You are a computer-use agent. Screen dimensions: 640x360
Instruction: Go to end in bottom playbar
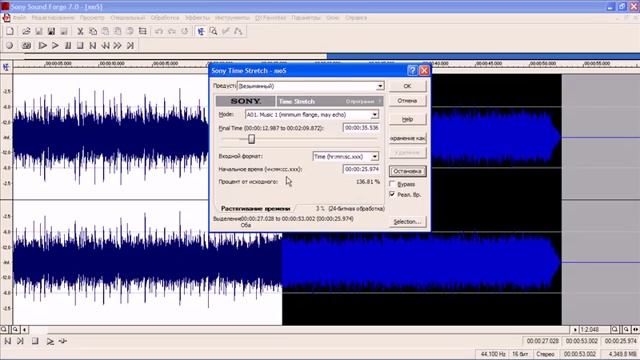coord(20,341)
